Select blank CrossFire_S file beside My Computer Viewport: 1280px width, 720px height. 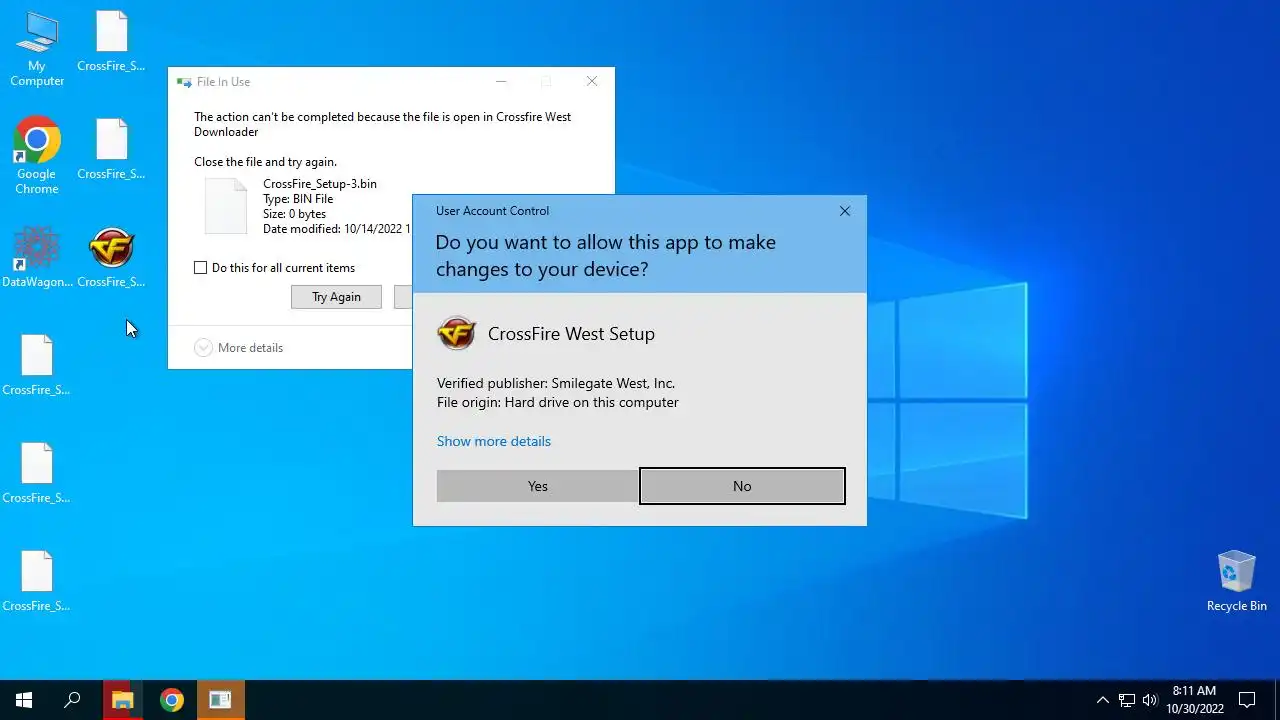click(111, 41)
